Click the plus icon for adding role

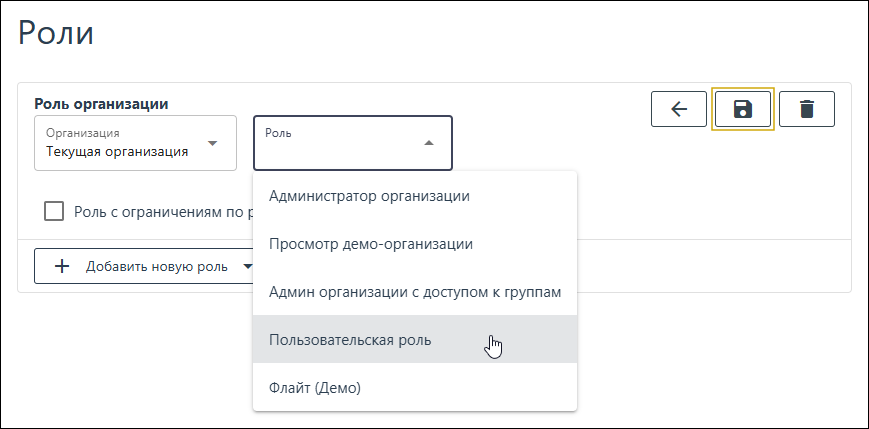click(62, 267)
